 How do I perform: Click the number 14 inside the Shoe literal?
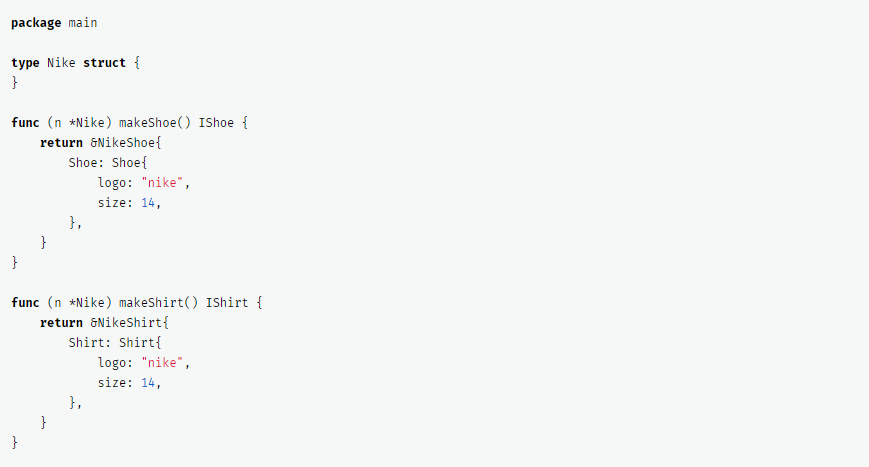[147, 203]
